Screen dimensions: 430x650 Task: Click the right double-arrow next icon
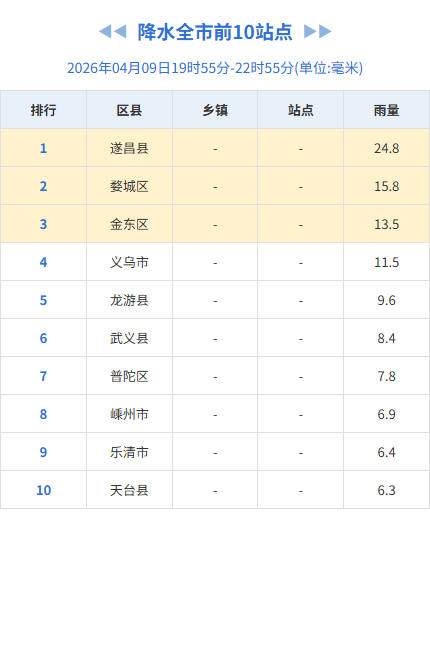click(318, 32)
